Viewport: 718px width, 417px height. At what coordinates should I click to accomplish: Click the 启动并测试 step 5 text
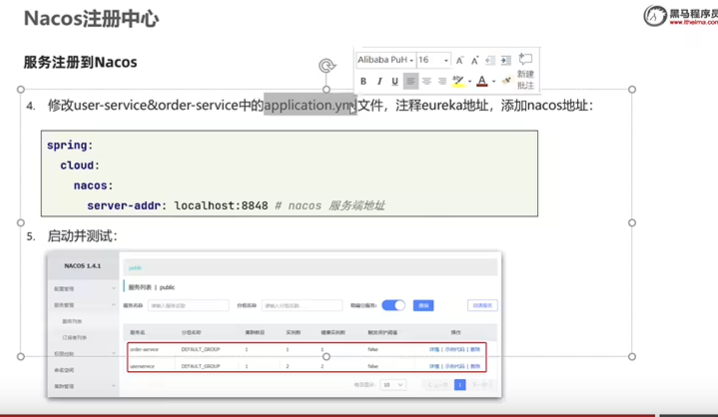click(82, 236)
